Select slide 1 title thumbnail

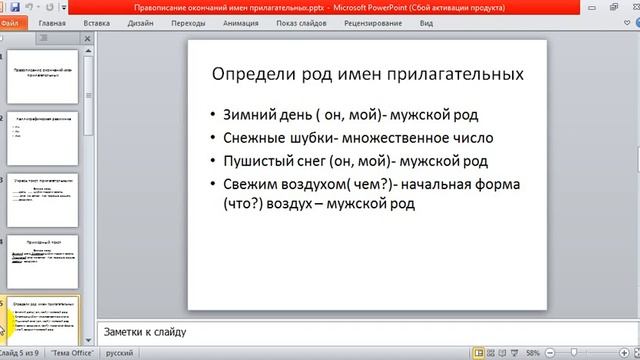(x=42, y=77)
